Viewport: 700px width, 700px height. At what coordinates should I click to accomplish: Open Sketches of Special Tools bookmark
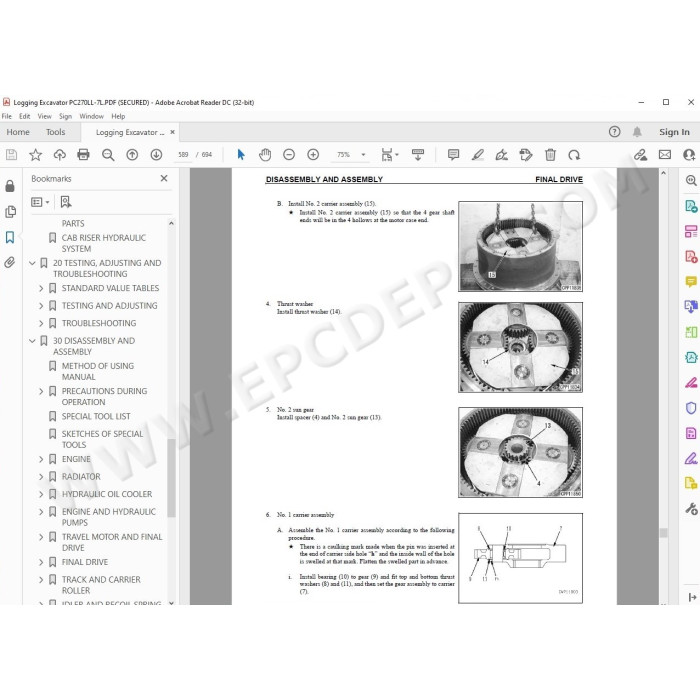(x=102, y=439)
